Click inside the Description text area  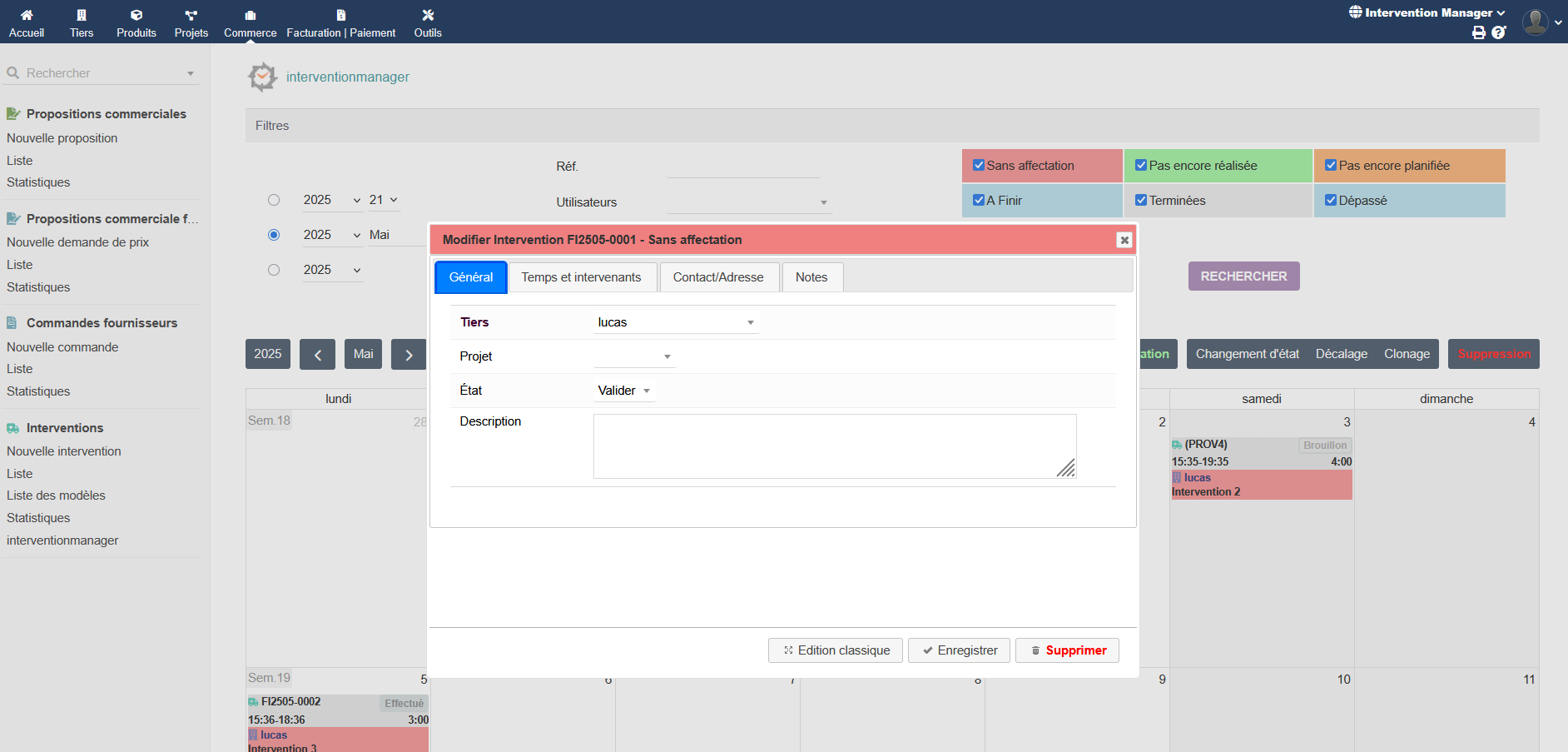coord(834,446)
